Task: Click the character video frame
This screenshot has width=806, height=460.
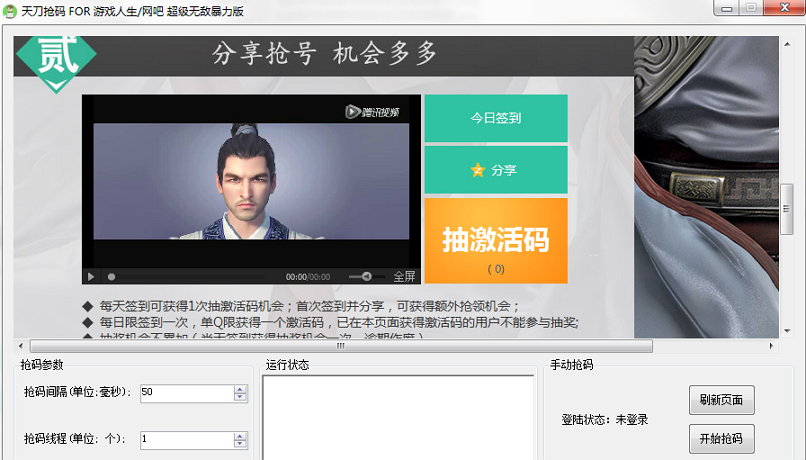Action: tap(251, 181)
